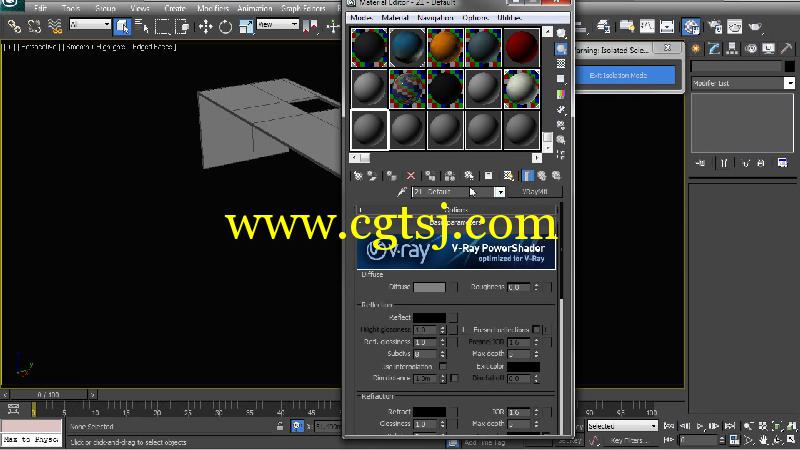Click the Play Animation button
800x450 pixels.
coord(700,426)
